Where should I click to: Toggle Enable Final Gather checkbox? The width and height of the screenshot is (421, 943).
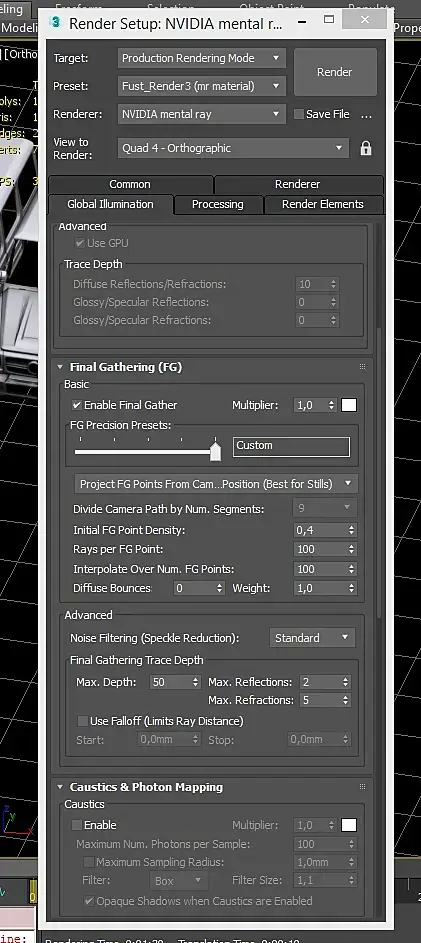click(x=76, y=405)
